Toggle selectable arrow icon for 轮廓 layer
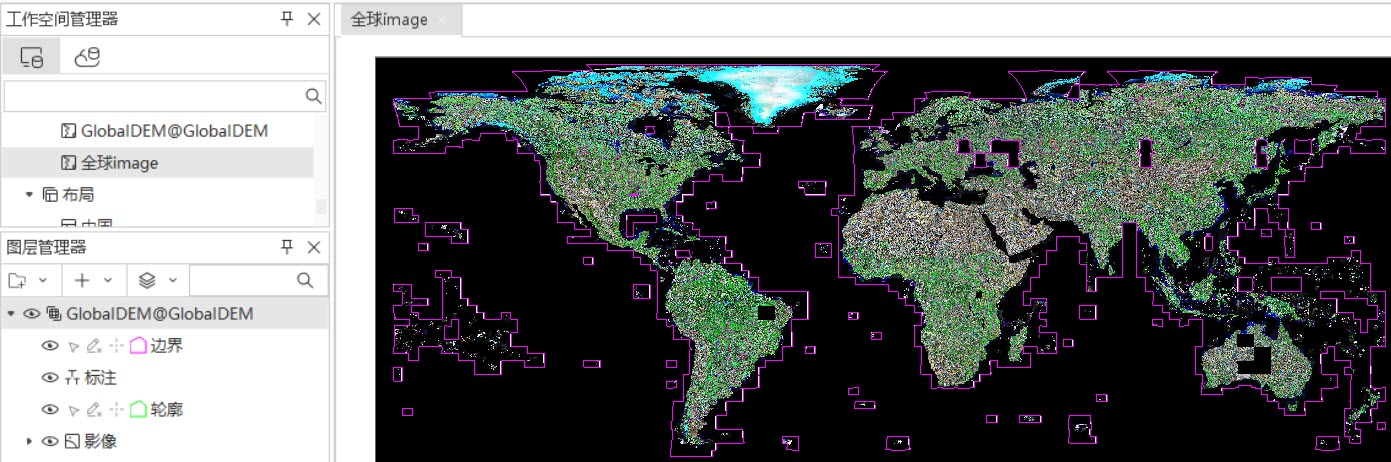Image resolution: width=1391 pixels, height=462 pixels. 73,410
